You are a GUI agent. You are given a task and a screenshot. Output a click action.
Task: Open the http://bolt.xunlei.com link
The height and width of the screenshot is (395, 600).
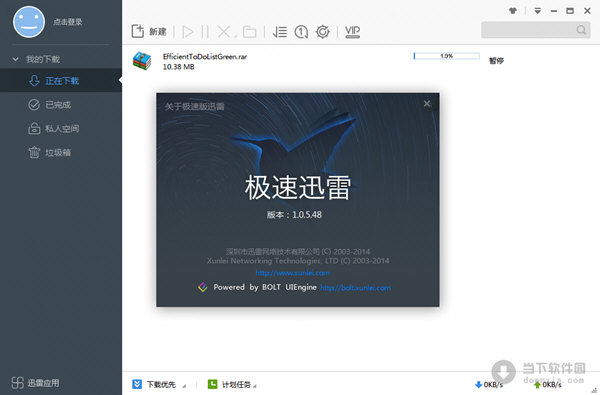(x=355, y=288)
